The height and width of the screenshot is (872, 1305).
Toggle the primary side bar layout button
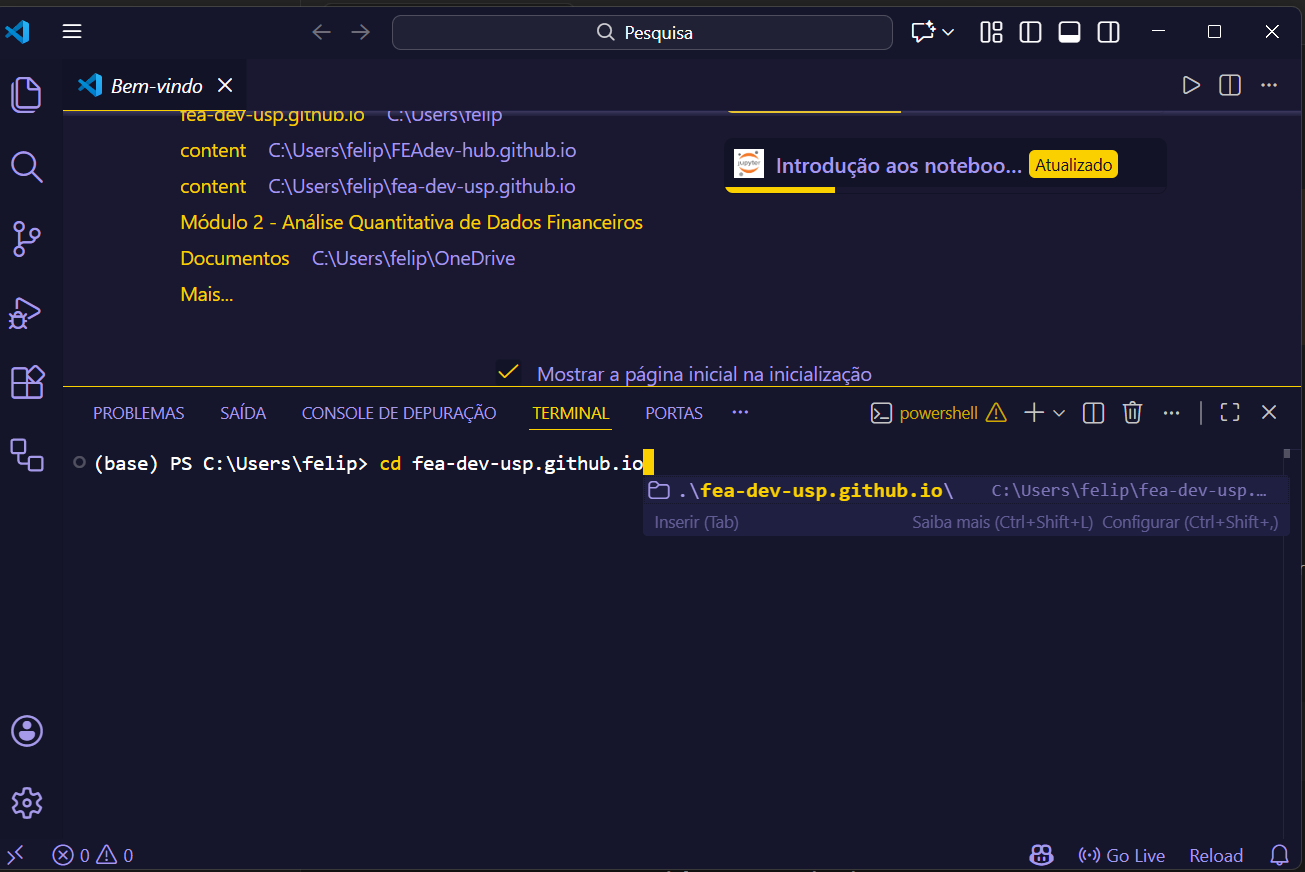pos(1030,32)
